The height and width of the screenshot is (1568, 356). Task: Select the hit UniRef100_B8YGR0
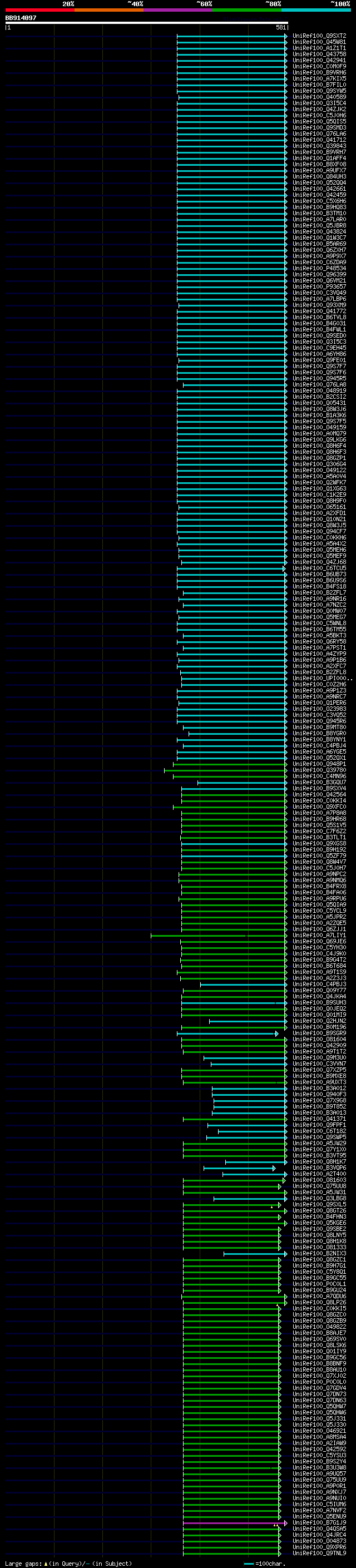click(319, 733)
